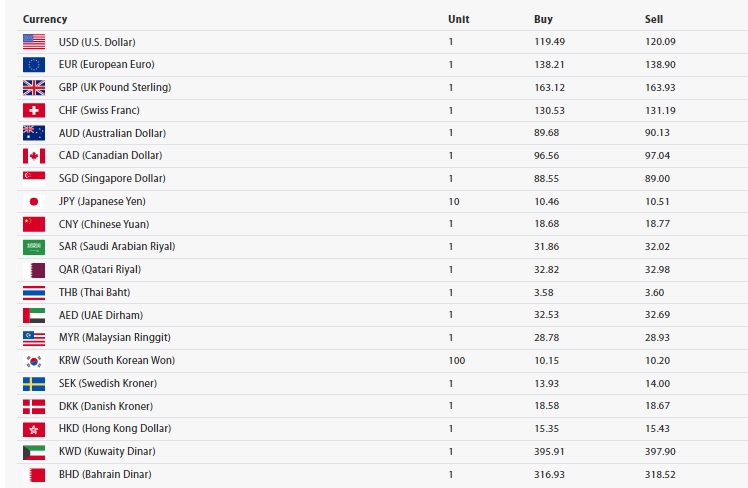
Task: Click the South Korean flag icon
Action: click(34, 361)
